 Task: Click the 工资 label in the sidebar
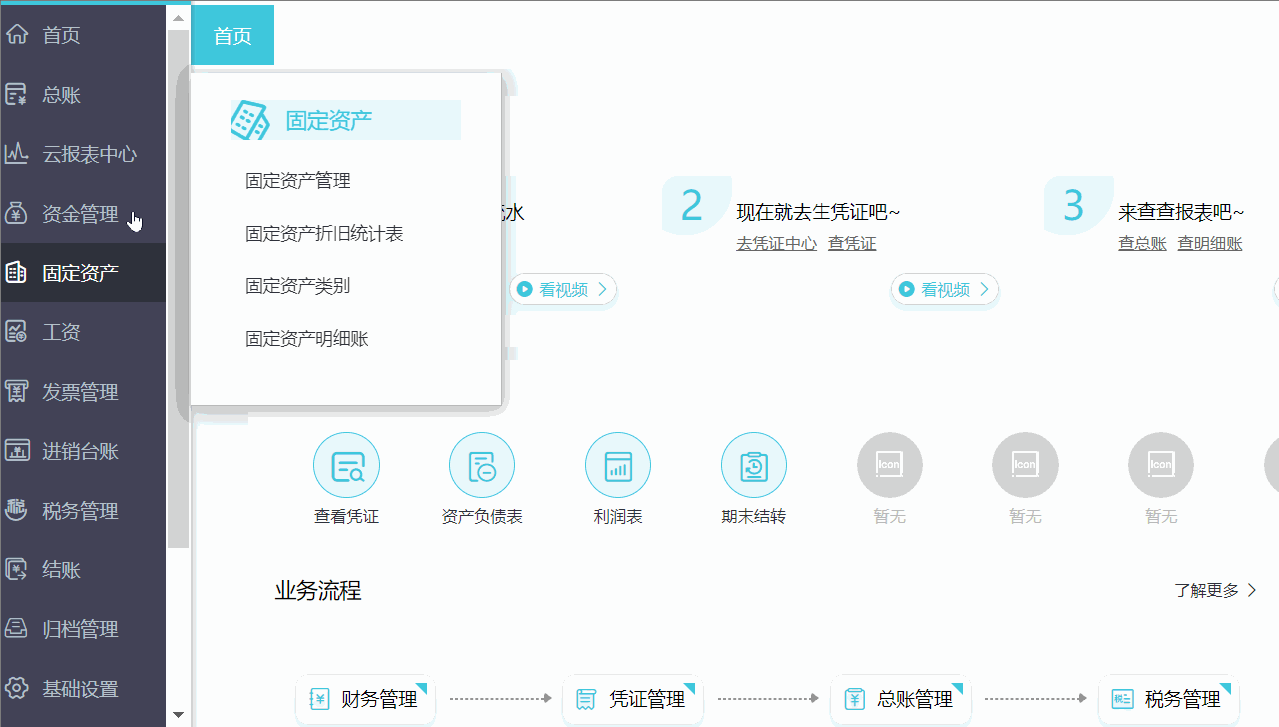tap(61, 332)
